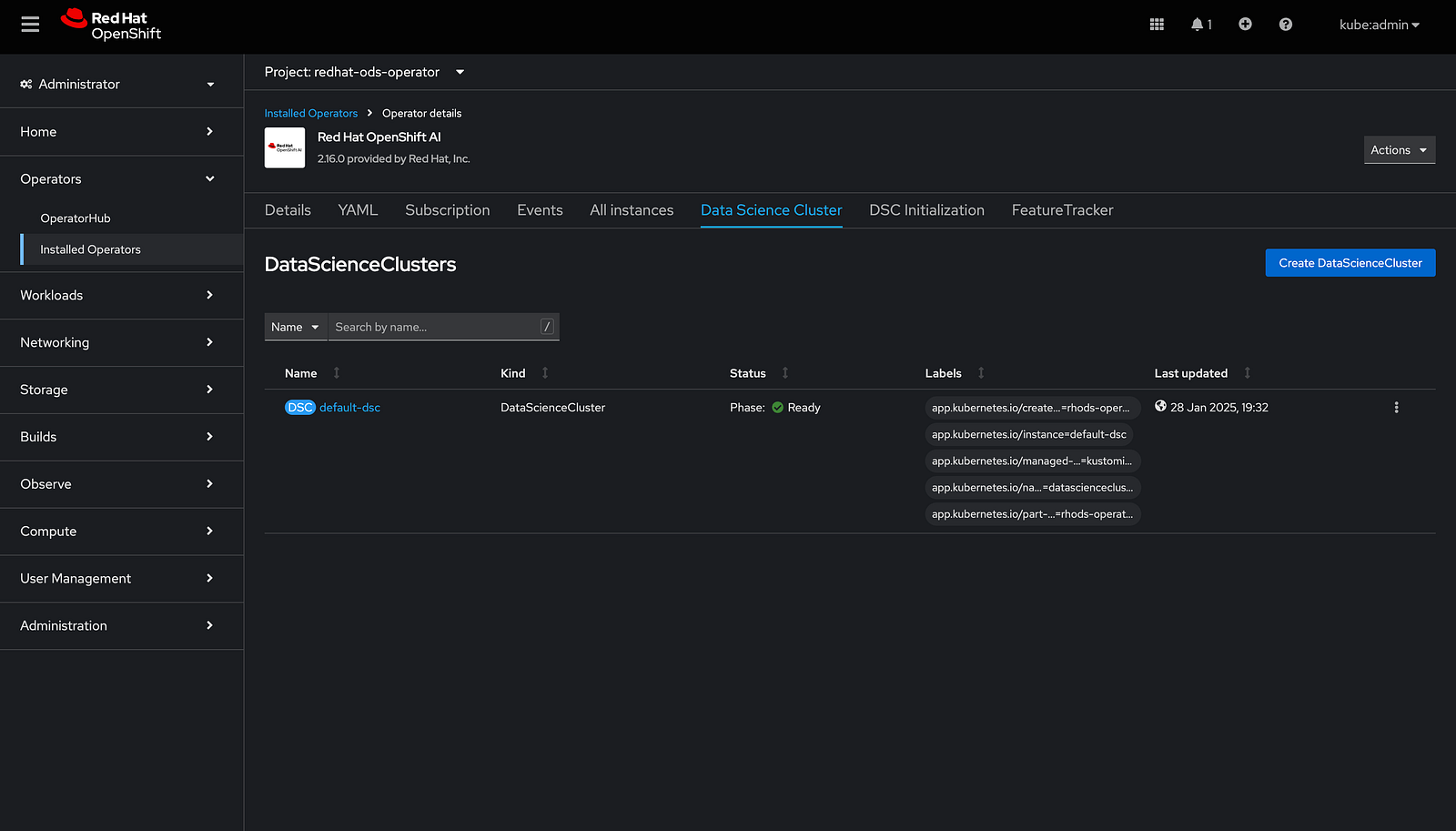Collapse the Operators navigation section
Viewport: 1456px width, 831px height.
[122, 179]
